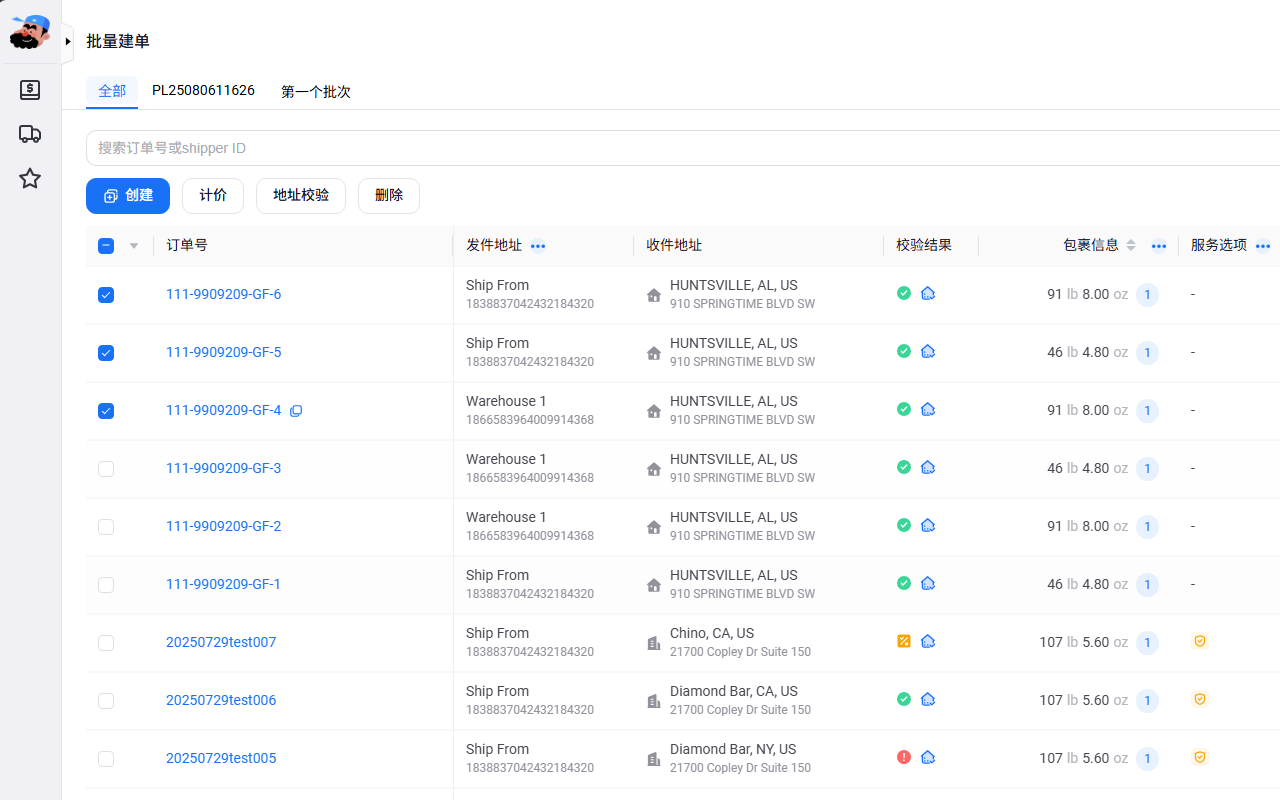Click the 校验结果 column header
This screenshot has width=1280, height=800.
click(x=924, y=245)
